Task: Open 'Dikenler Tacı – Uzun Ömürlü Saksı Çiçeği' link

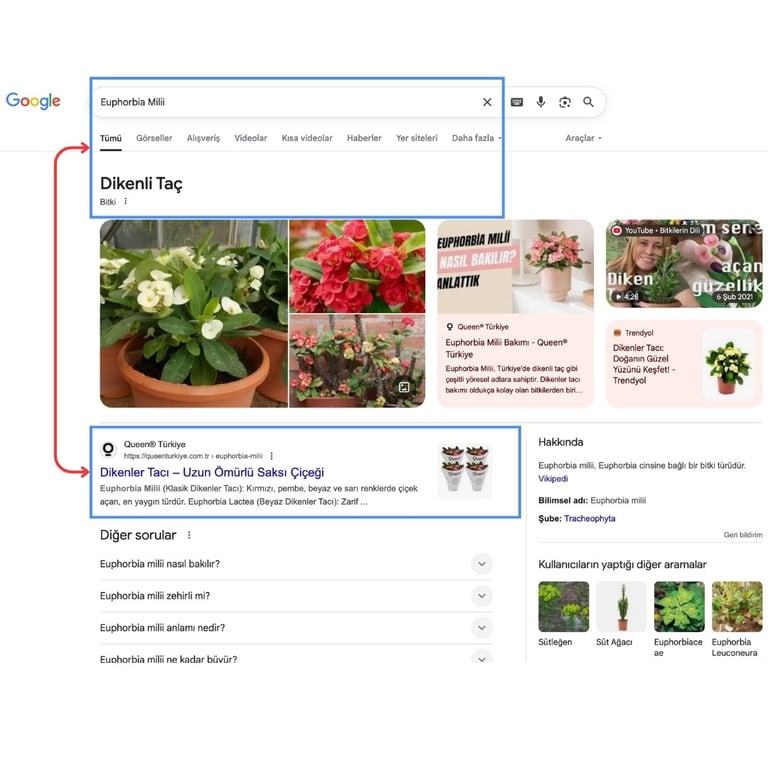Action: [x=212, y=472]
